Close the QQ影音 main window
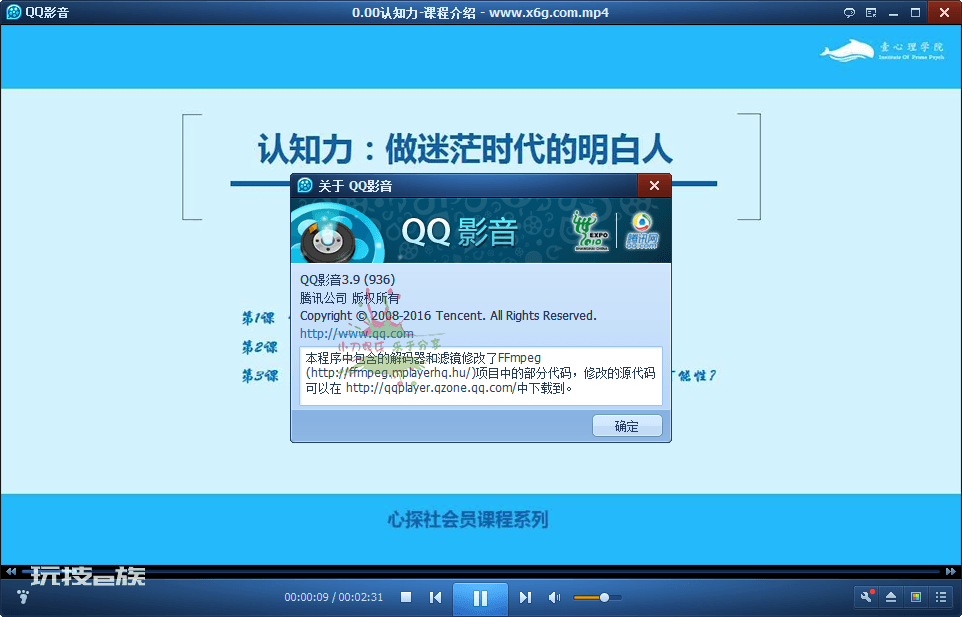The width and height of the screenshot is (962, 617). click(x=944, y=12)
